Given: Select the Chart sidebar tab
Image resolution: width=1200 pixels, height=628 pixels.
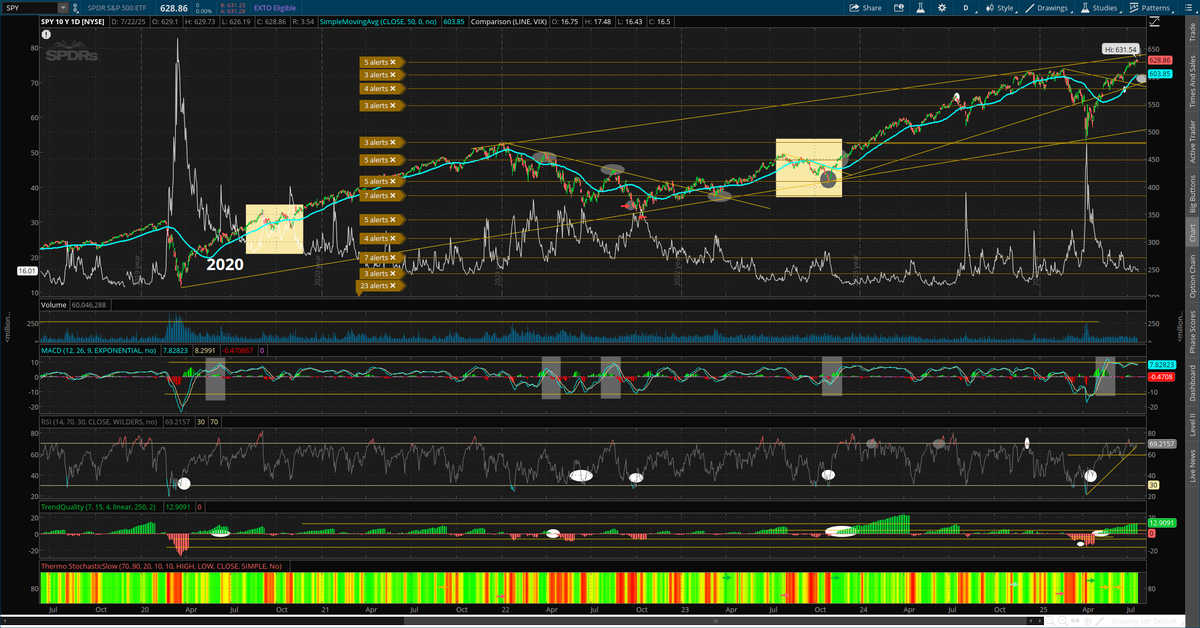Looking at the screenshot, I should point(1191,233).
